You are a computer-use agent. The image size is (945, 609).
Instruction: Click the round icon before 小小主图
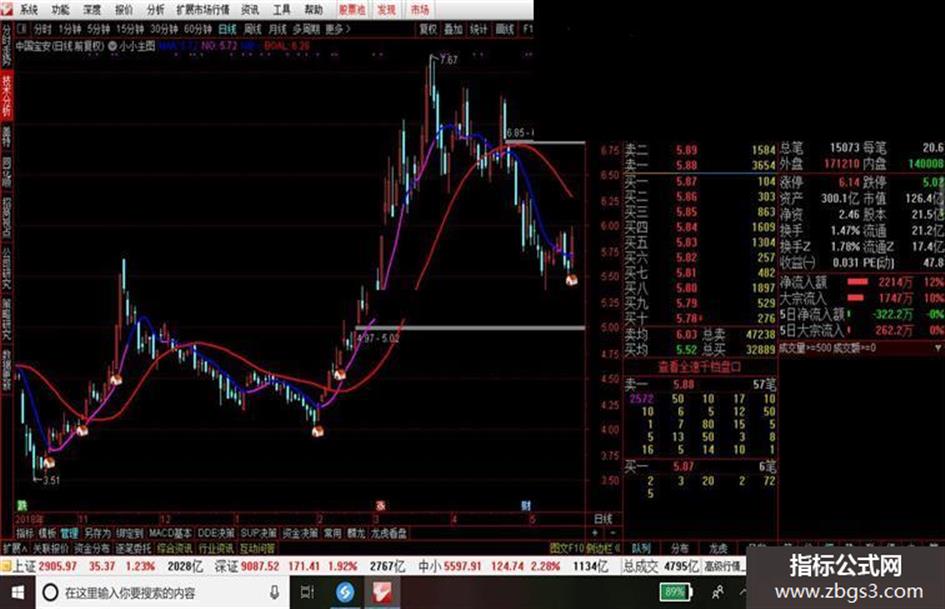point(113,46)
